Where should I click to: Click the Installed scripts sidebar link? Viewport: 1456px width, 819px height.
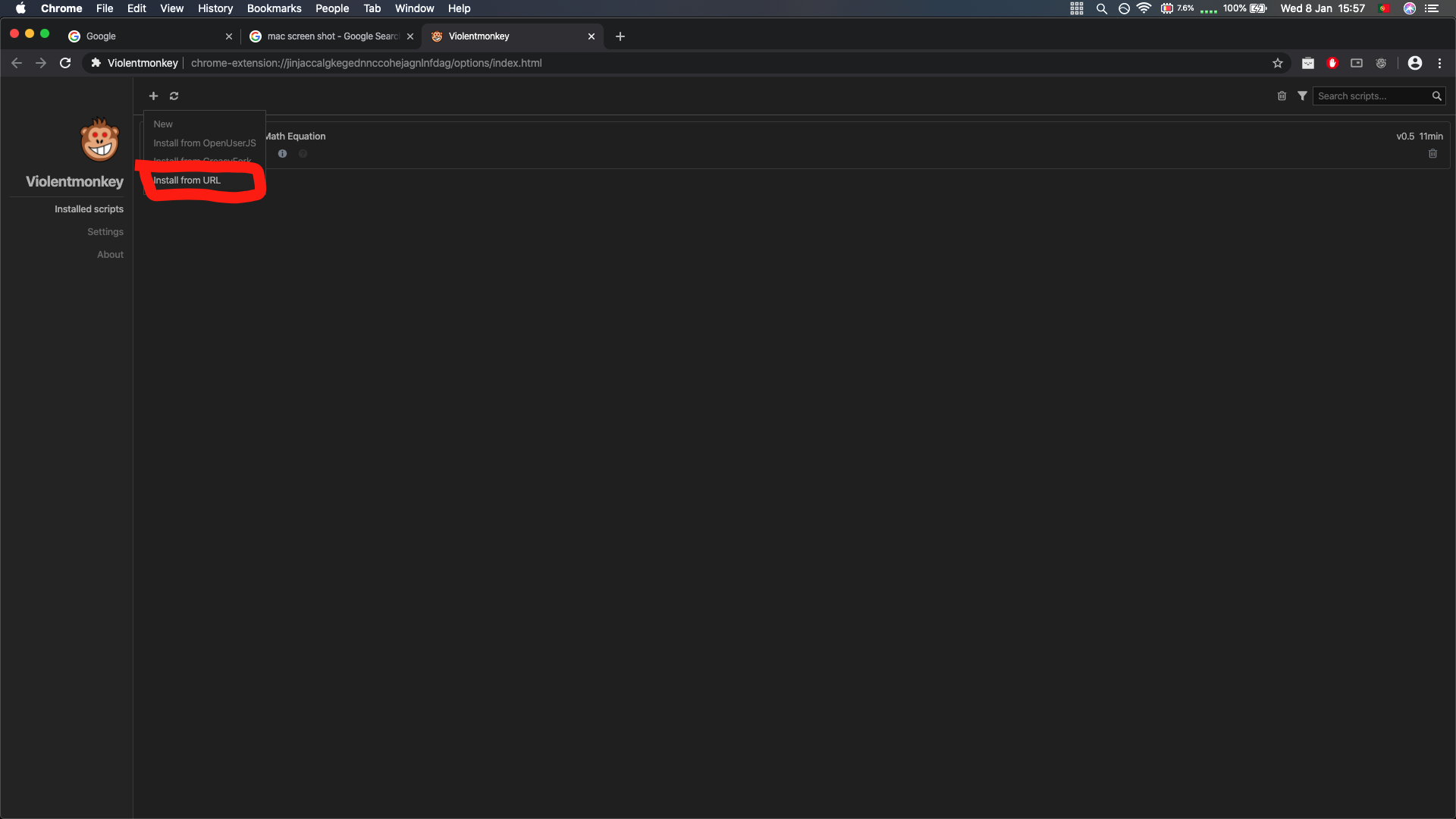click(89, 209)
